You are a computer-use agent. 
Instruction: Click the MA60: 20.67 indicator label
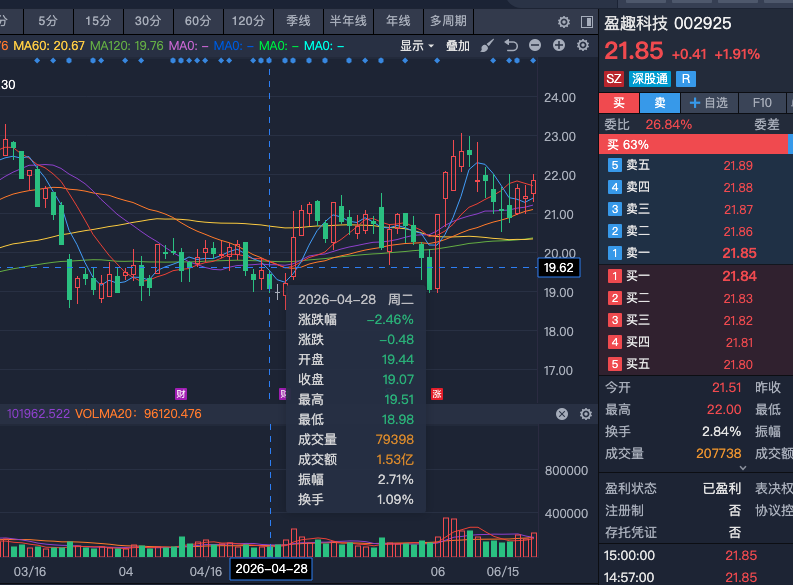click(49, 46)
